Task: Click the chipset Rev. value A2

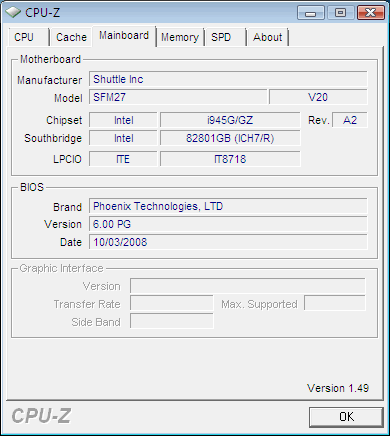Action: click(350, 120)
